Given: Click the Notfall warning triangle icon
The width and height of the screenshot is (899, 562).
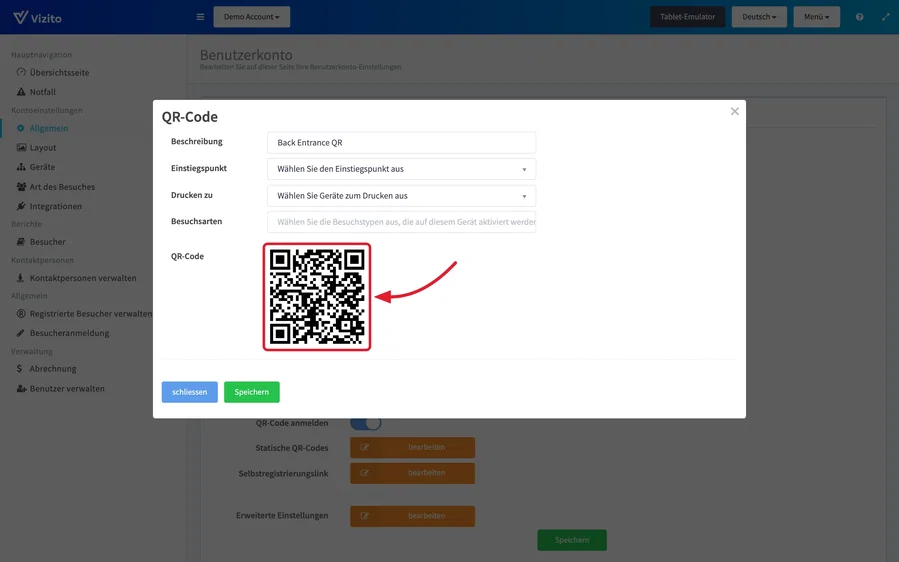Looking at the screenshot, I should (21, 92).
